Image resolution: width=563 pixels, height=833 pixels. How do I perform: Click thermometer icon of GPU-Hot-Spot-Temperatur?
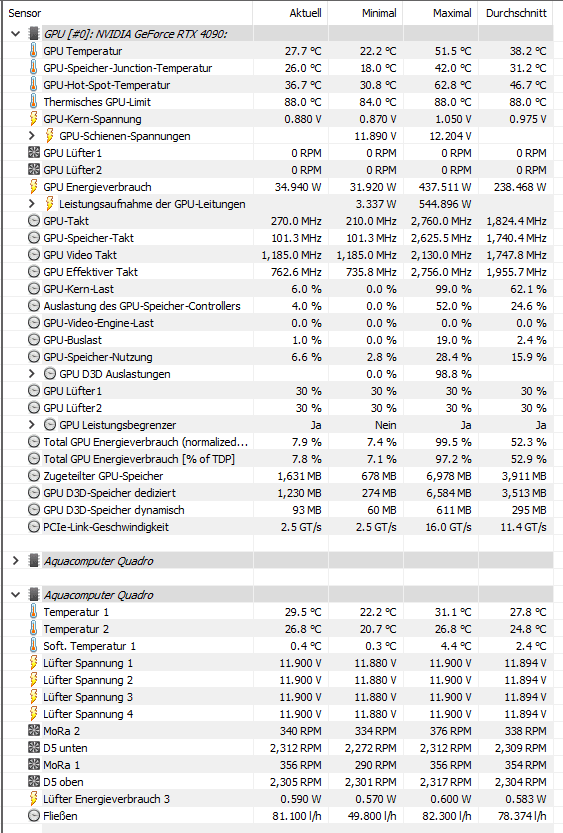pyautogui.click(x=33, y=85)
